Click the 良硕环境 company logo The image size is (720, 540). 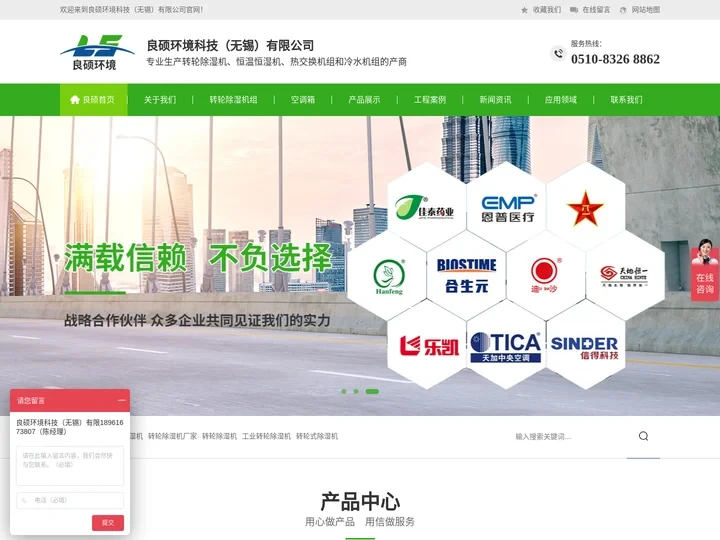coord(97,52)
